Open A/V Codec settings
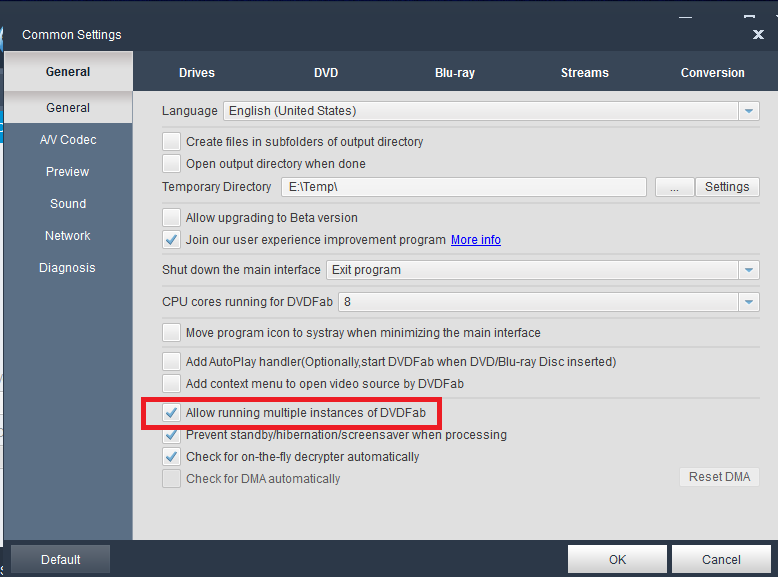The width and height of the screenshot is (778, 577). (68, 139)
